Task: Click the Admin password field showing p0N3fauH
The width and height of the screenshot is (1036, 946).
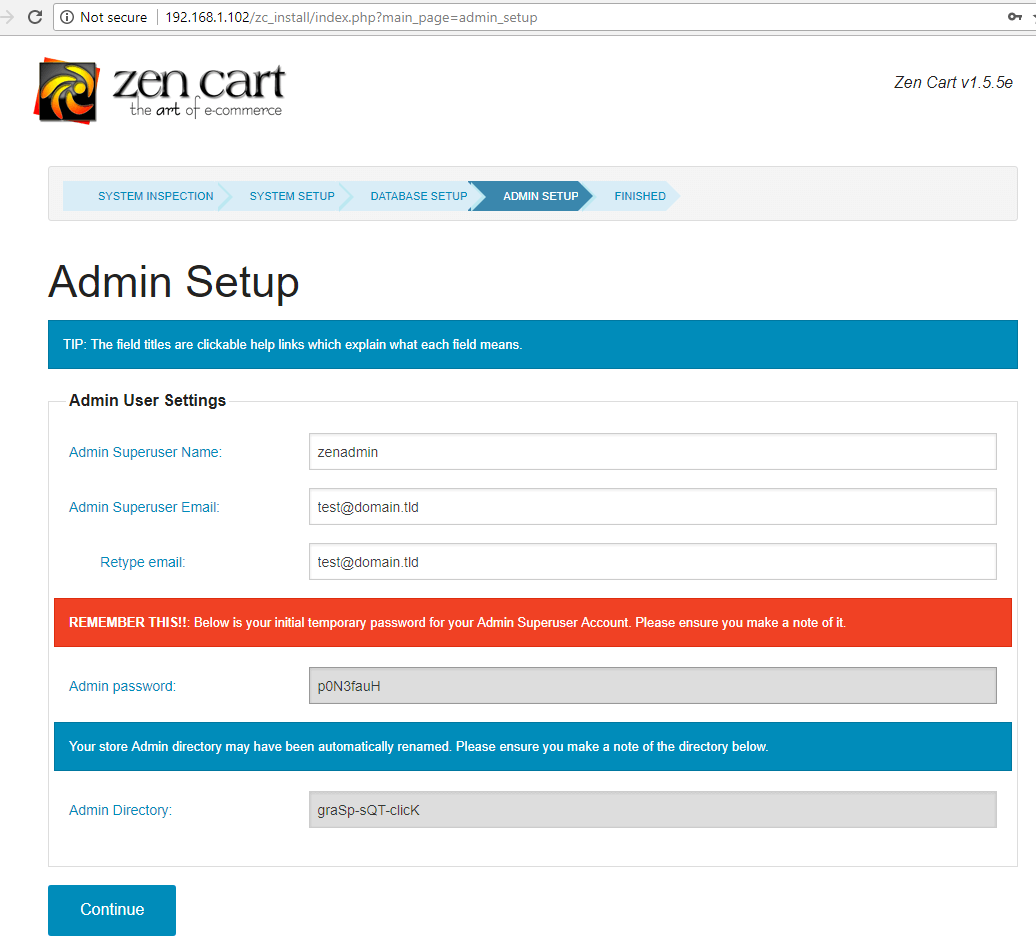Action: (x=652, y=686)
